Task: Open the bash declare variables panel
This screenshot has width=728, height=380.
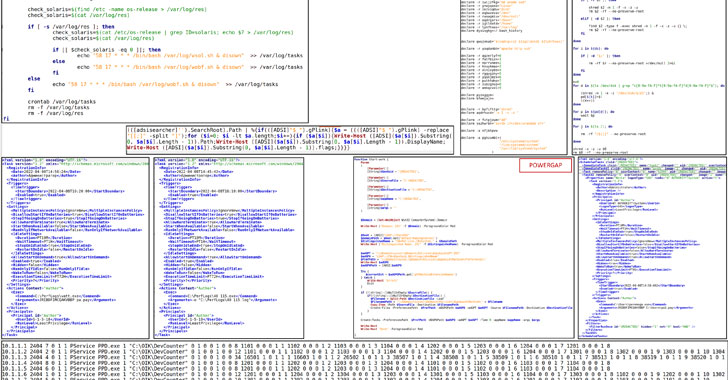Action: tap(514, 77)
